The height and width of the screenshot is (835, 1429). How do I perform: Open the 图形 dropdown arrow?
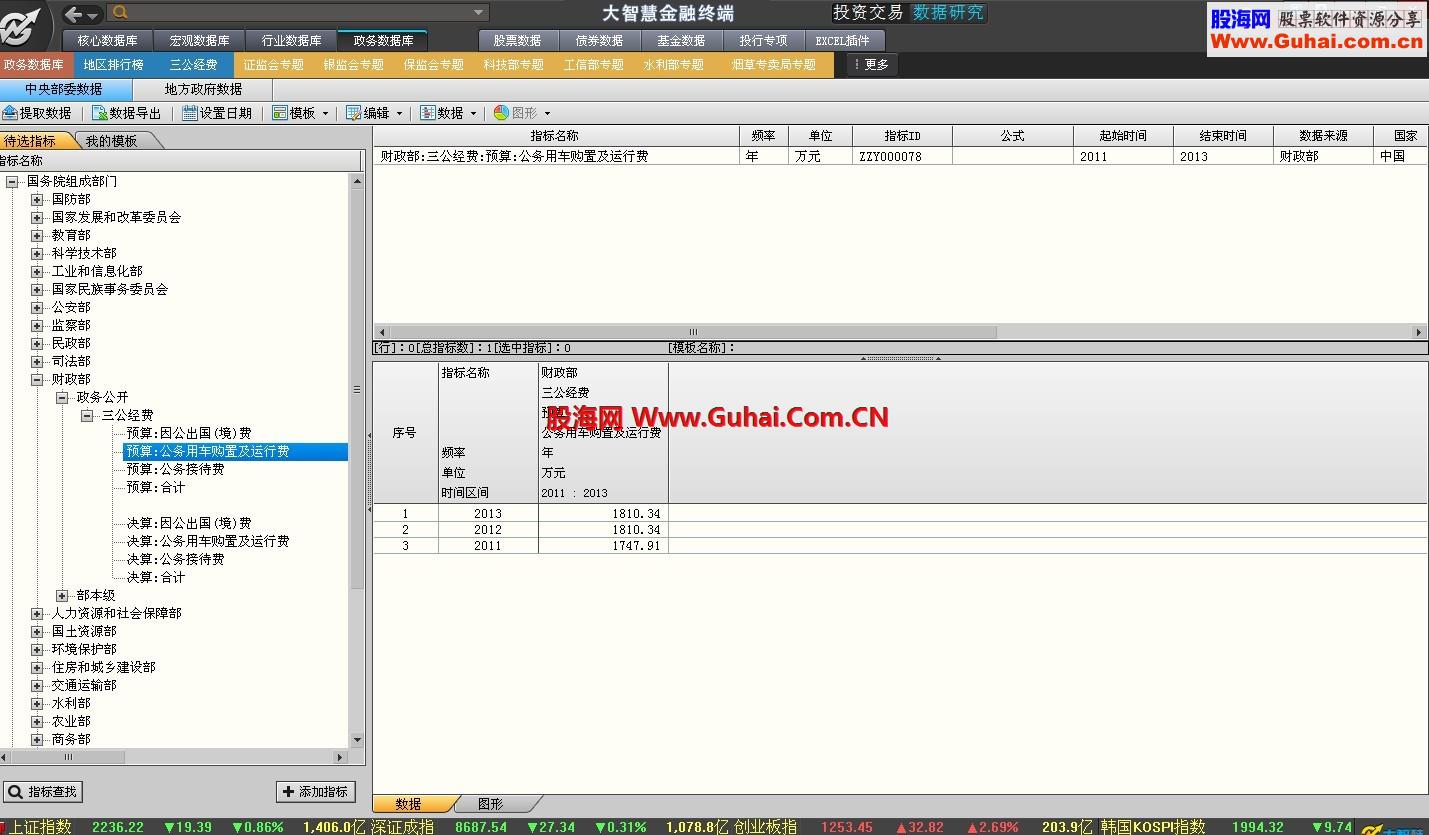point(548,114)
